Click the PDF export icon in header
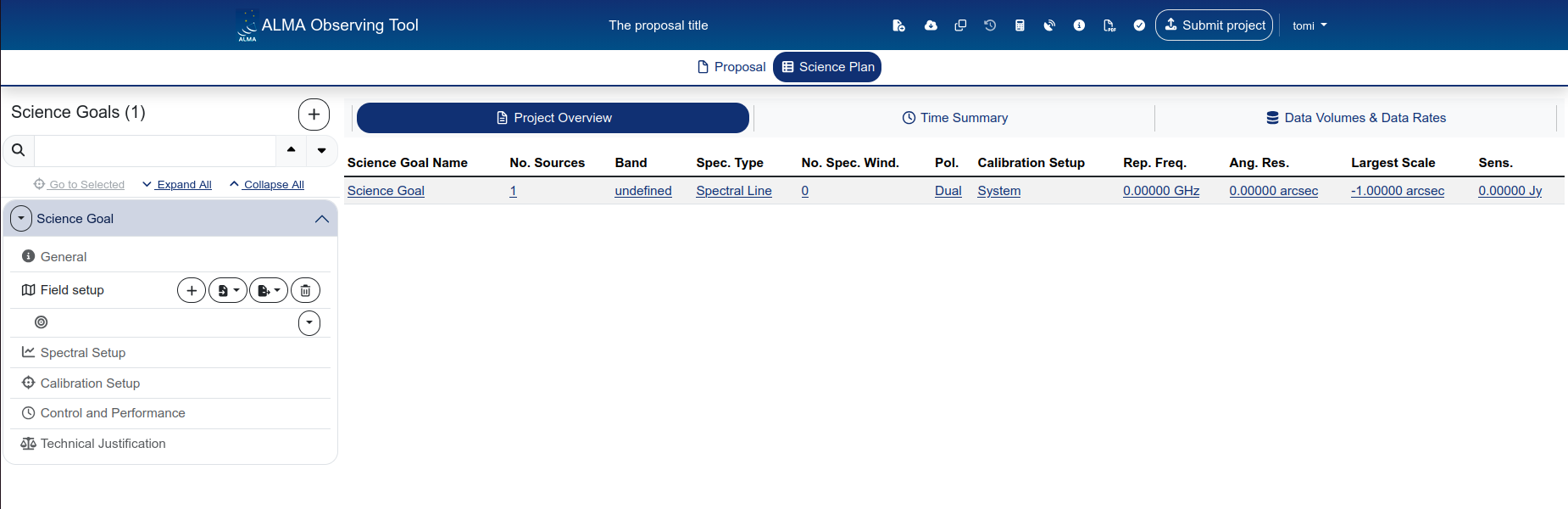1568x509 pixels. [1109, 25]
